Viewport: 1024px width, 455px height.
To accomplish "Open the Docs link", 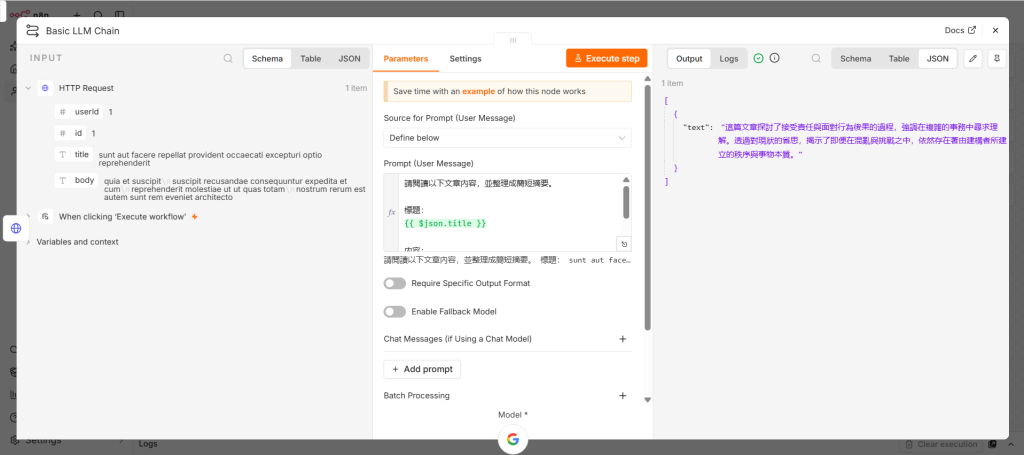I will tap(960, 30).
